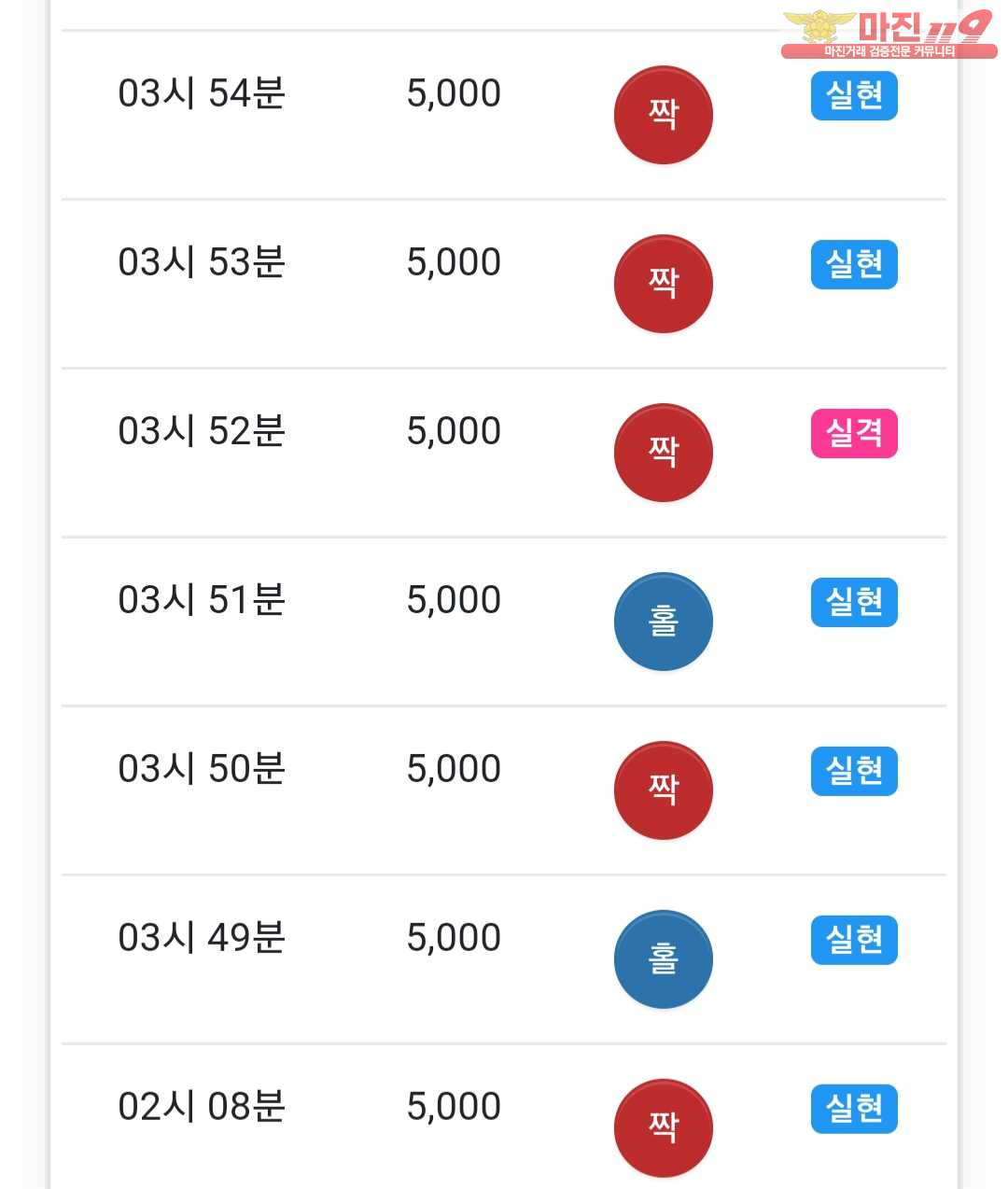Select the blue 홀 circle for 03시 49분
The height and width of the screenshot is (1189, 1008).
point(663,959)
